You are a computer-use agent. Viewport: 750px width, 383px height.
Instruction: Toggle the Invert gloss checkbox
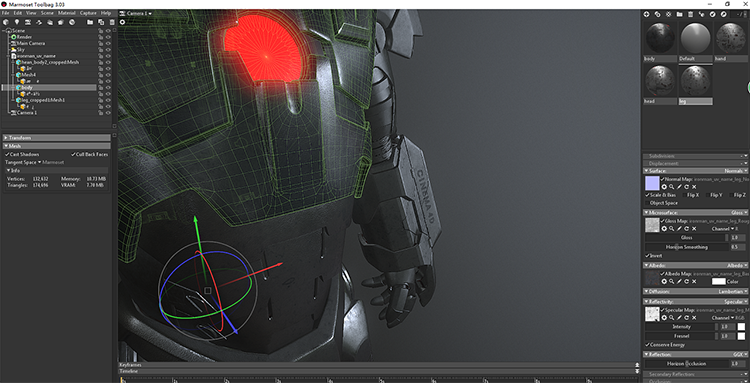(x=647, y=255)
